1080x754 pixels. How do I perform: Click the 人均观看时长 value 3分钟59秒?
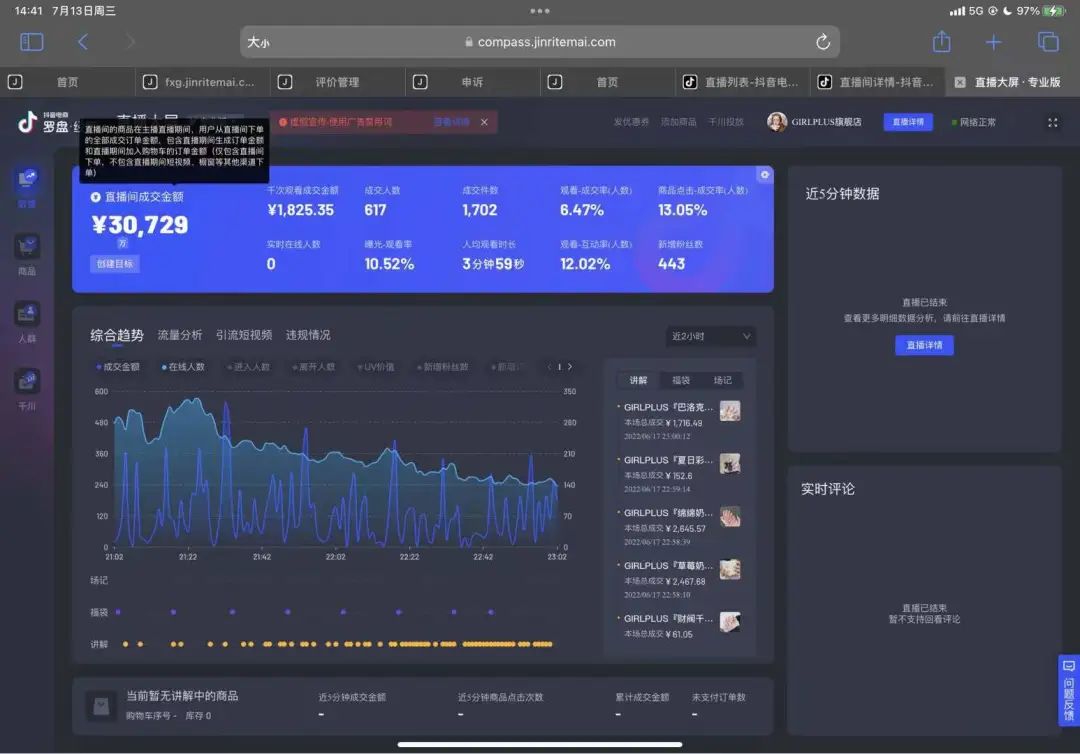(x=493, y=264)
